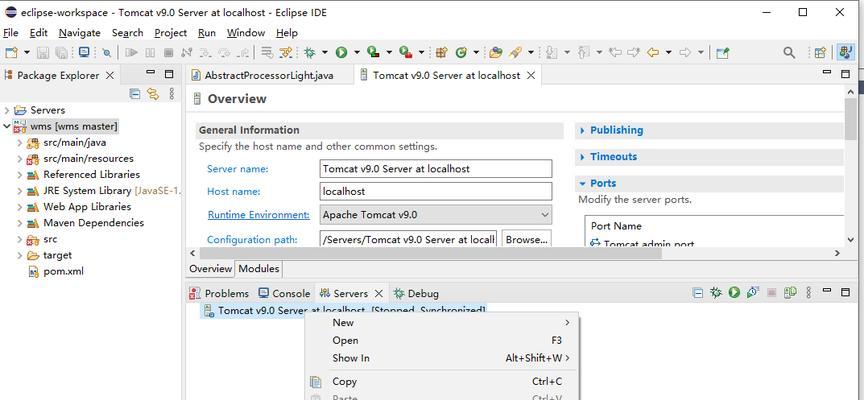864x400 pixels.
Task: Select pom.xml in Package Explorer
Action: pyautogui.click(x=56, y=272)
